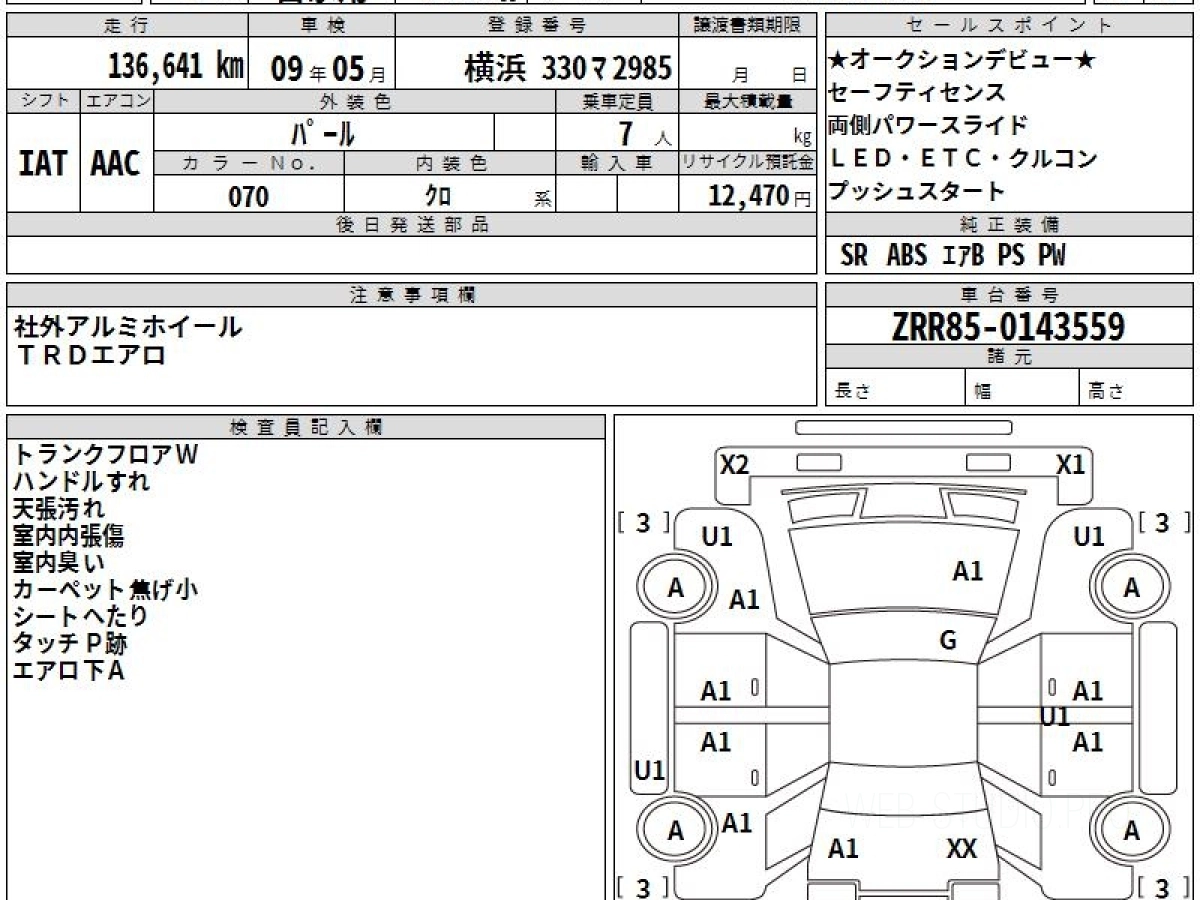Image resolution: width=1200 pixels, height=900 pixels.
Task: Click the エアコン header cell
Action: coord(117,101)
